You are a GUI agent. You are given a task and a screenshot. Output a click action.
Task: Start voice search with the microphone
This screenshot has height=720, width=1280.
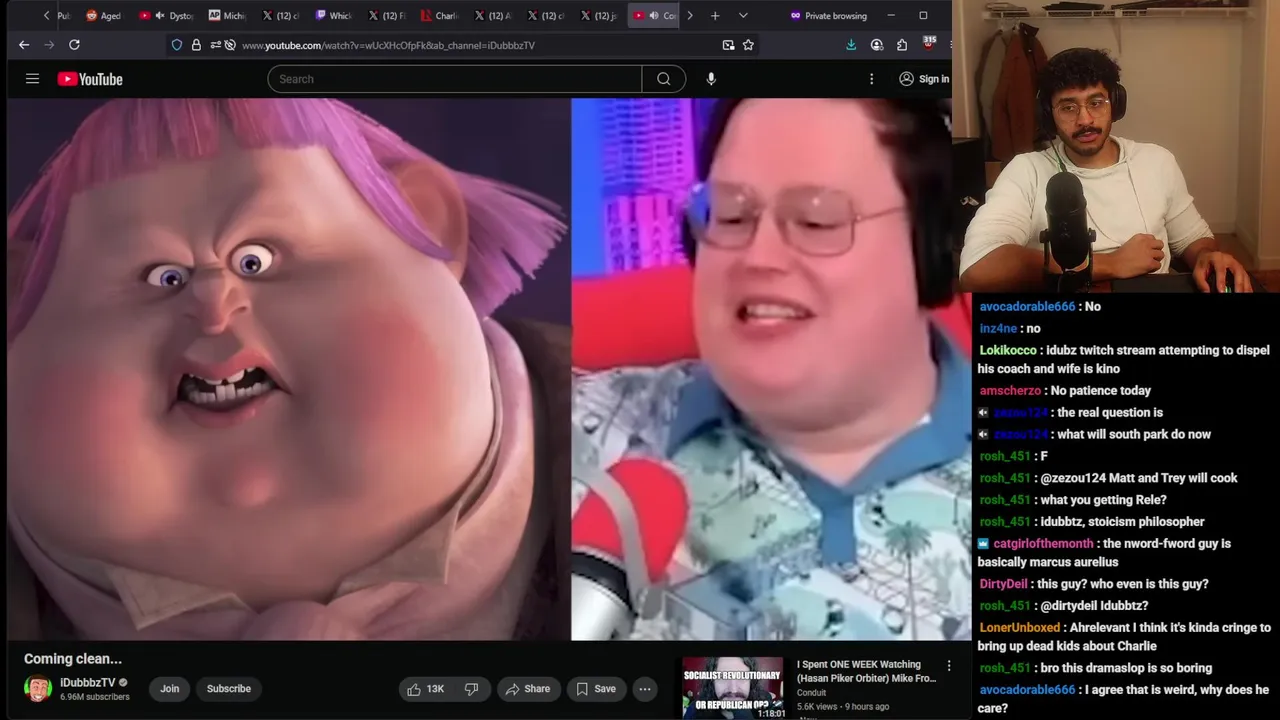[711, 79]
